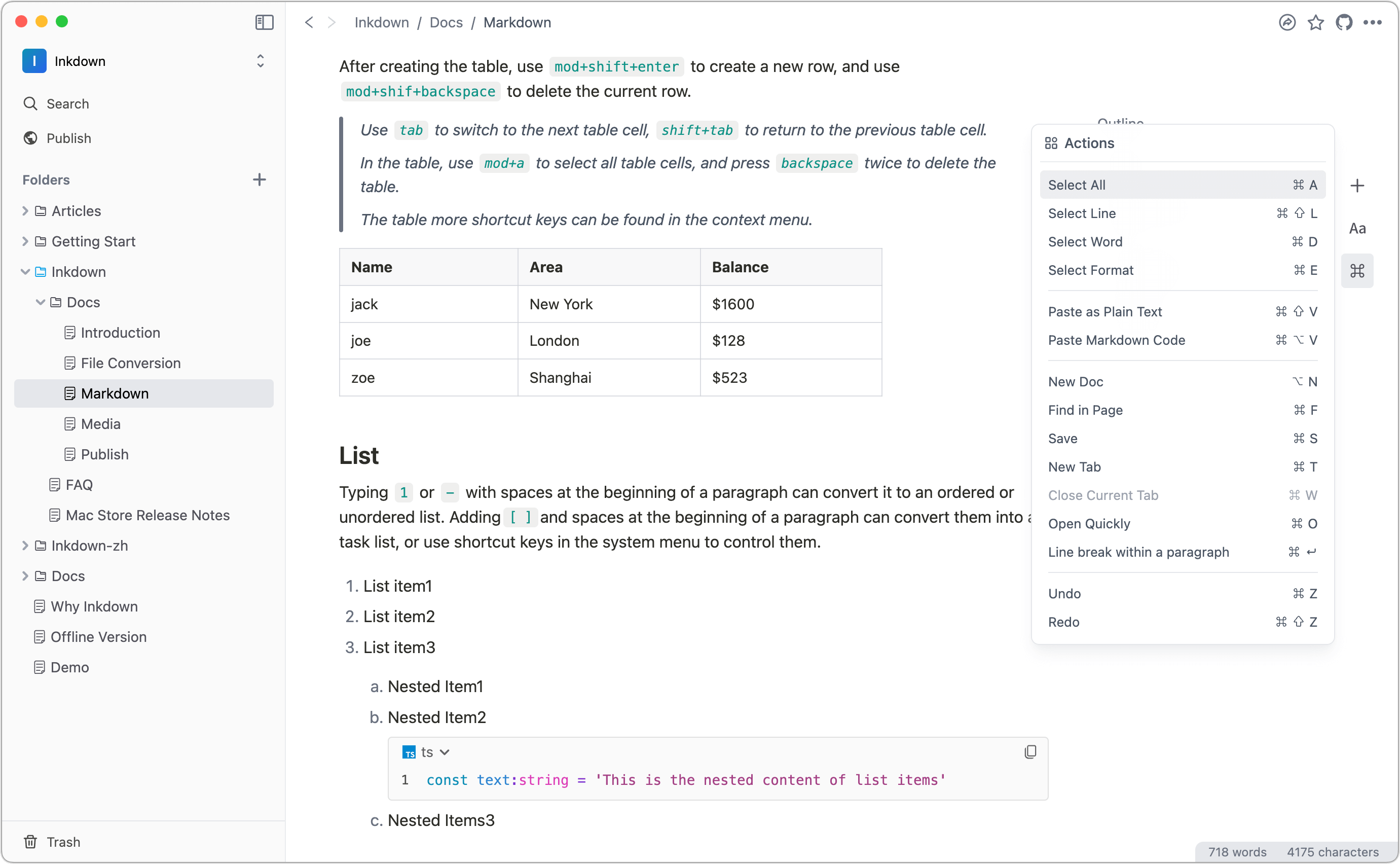
Task: Choose Select Format action
Action: (1183, 270)
